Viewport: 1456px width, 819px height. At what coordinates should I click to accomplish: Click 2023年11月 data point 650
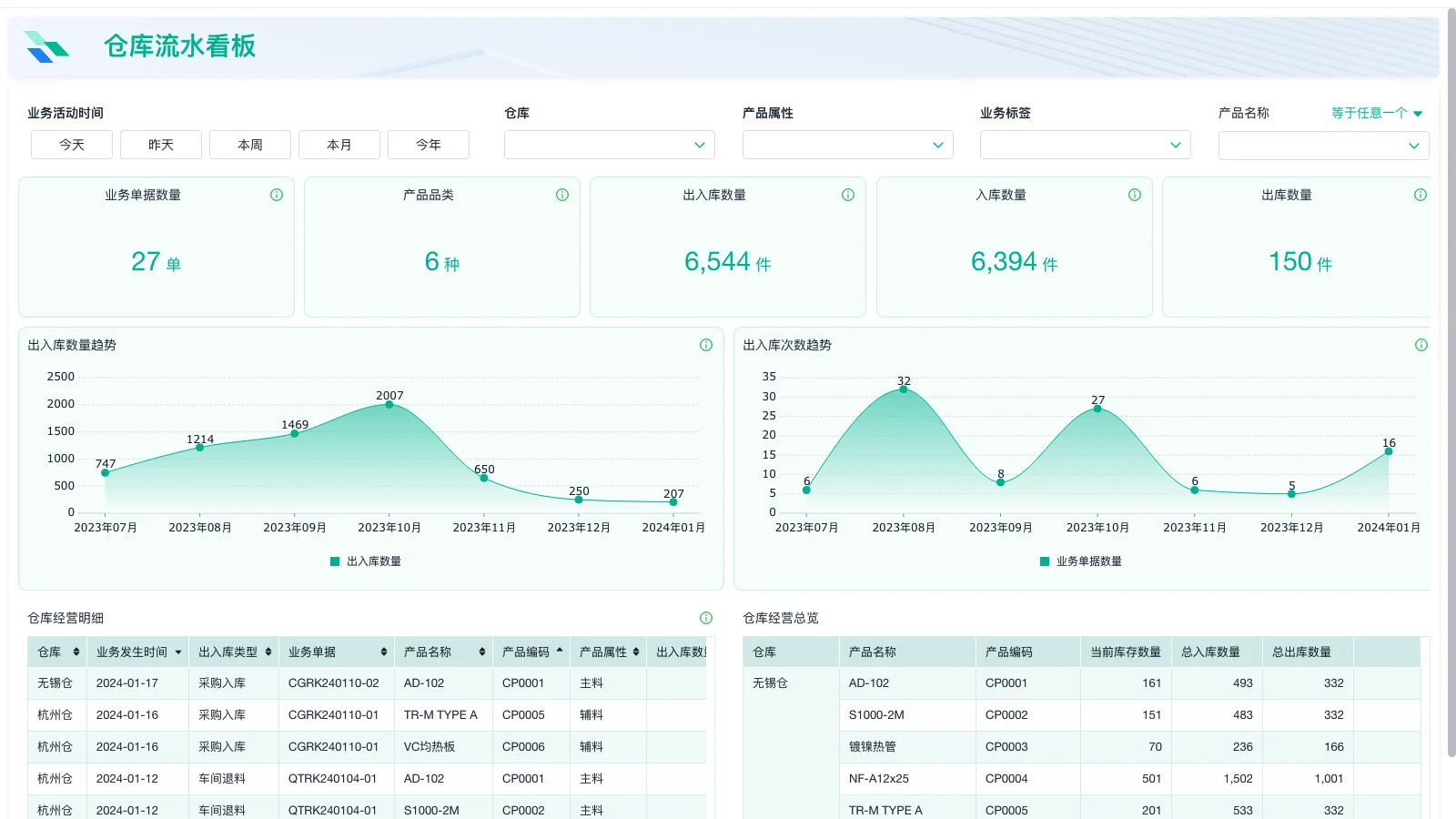coord(484,479)
